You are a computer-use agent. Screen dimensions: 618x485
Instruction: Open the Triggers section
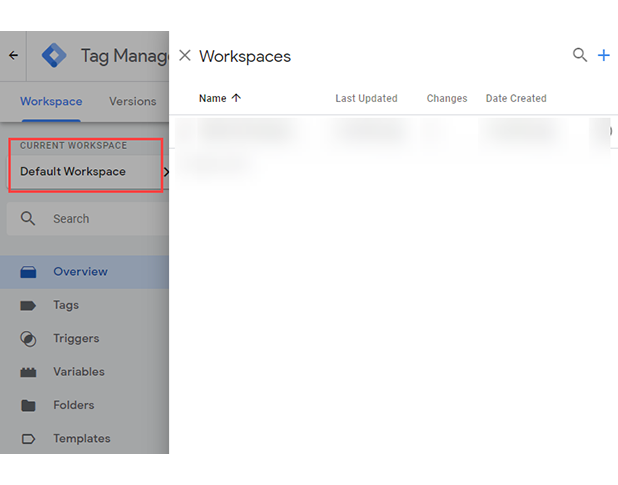[x=84, y=339]
